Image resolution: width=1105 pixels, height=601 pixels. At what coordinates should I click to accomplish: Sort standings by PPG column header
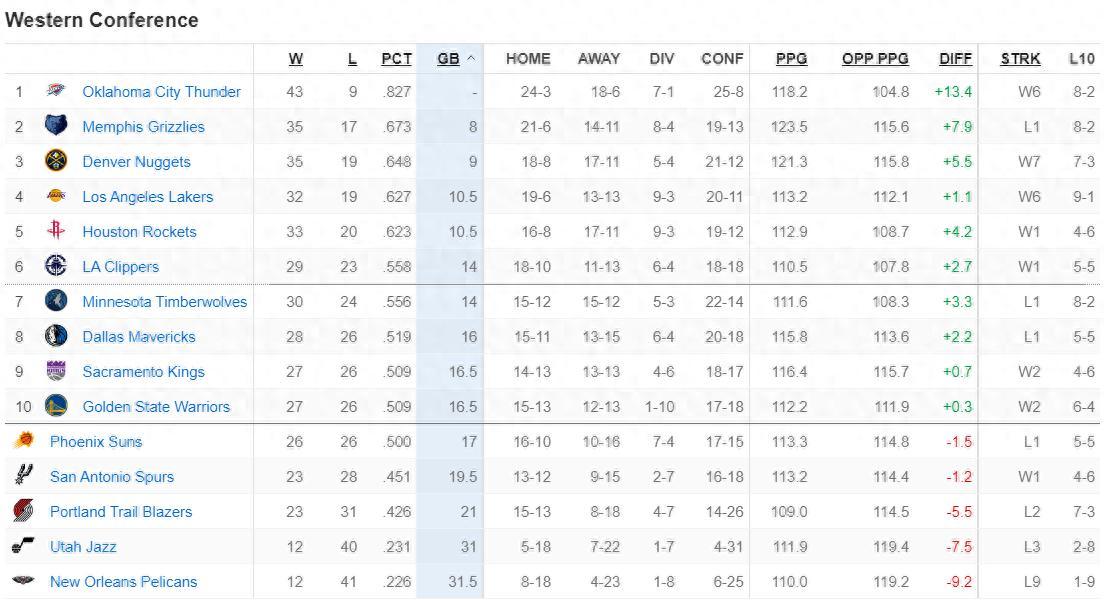791,59
